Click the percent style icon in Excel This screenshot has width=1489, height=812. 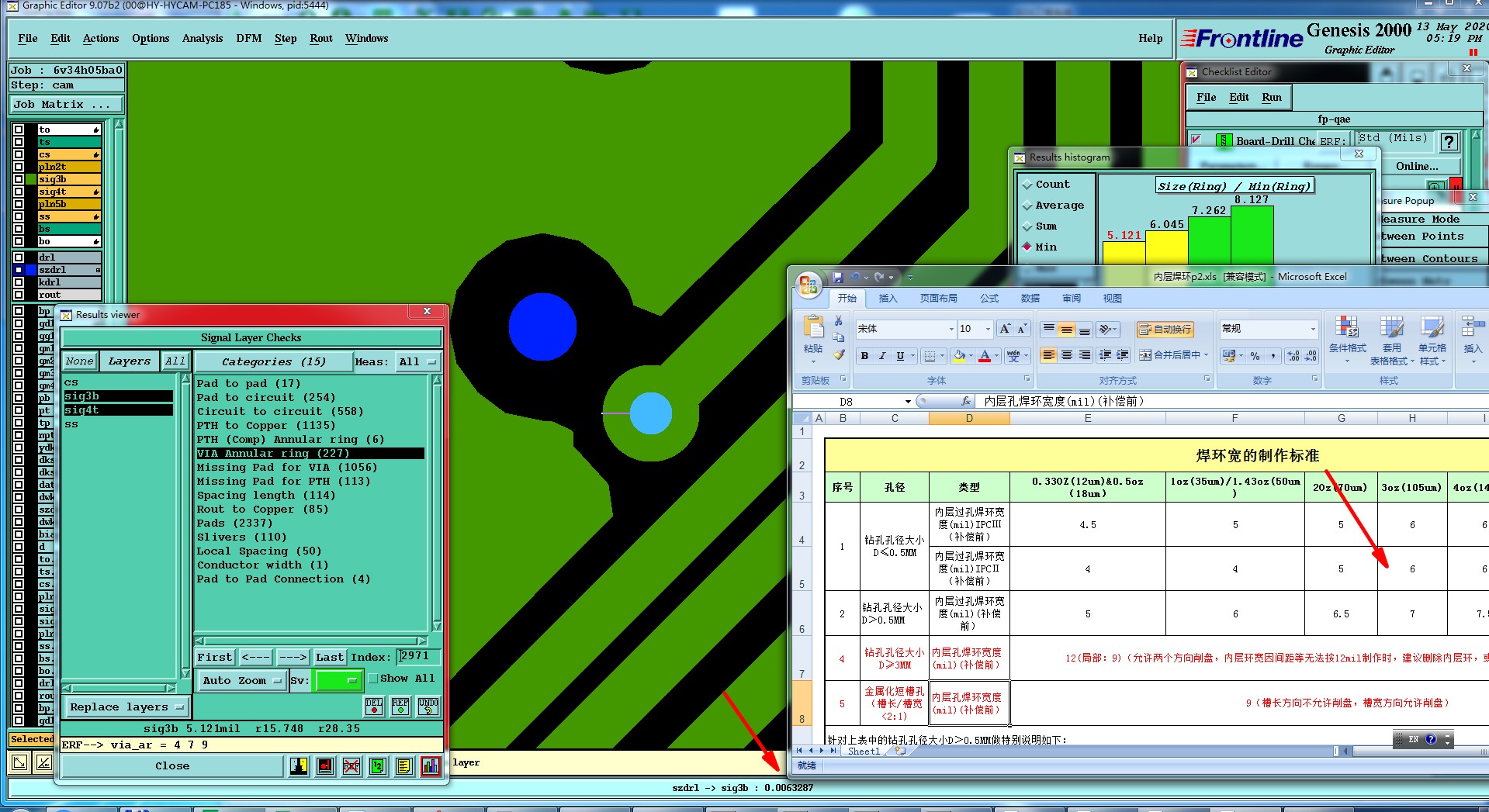[1255, 356]
